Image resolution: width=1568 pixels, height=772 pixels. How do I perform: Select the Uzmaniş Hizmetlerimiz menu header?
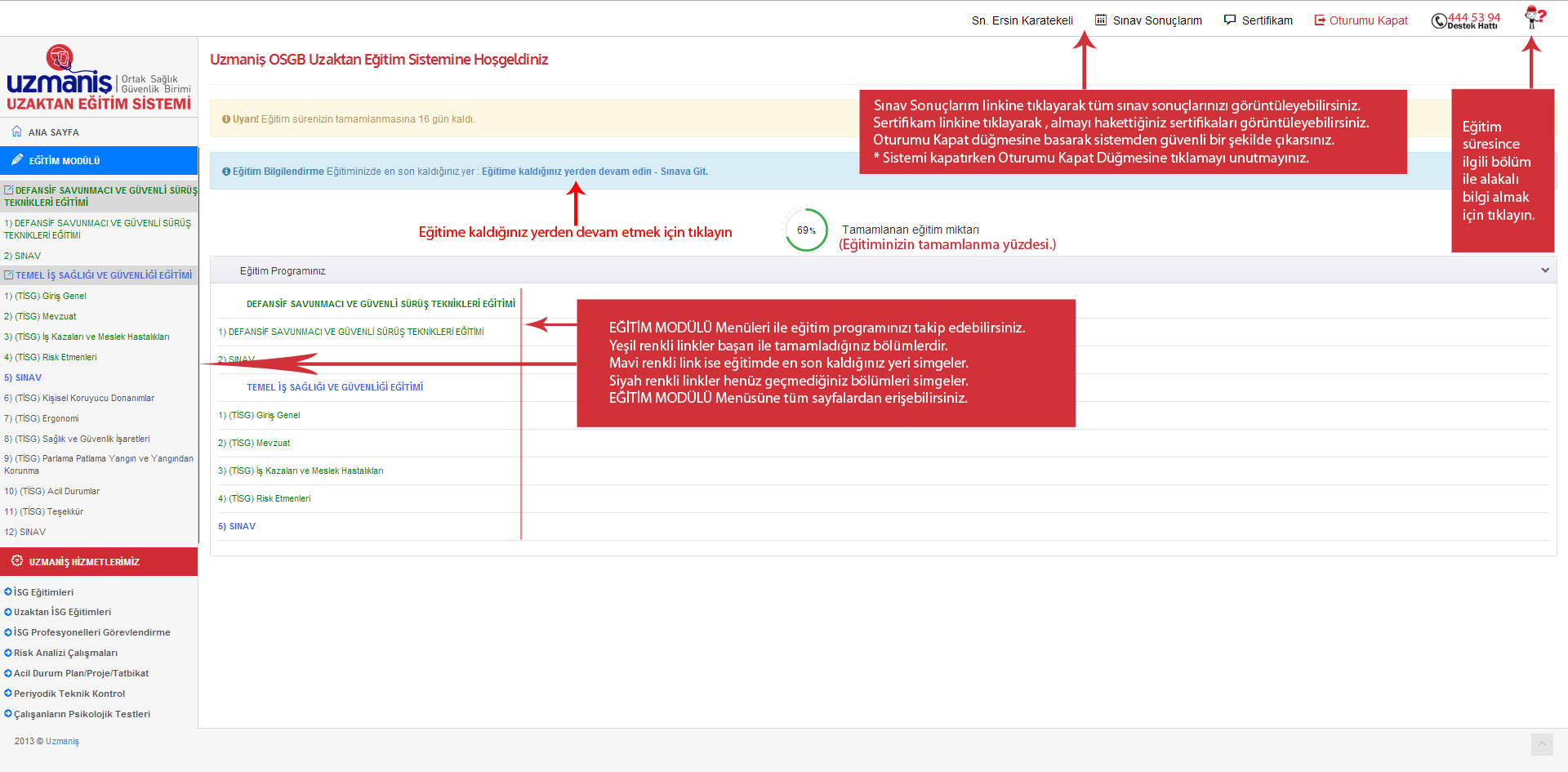click(99, 561)
